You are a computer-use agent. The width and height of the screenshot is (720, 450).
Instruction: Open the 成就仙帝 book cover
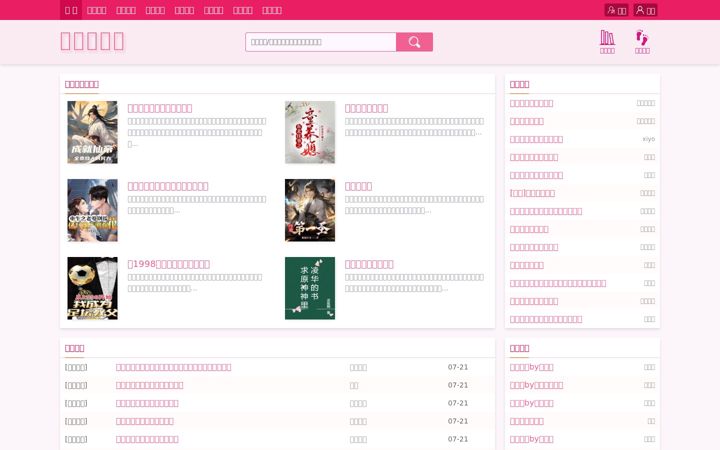click(92, 132)
